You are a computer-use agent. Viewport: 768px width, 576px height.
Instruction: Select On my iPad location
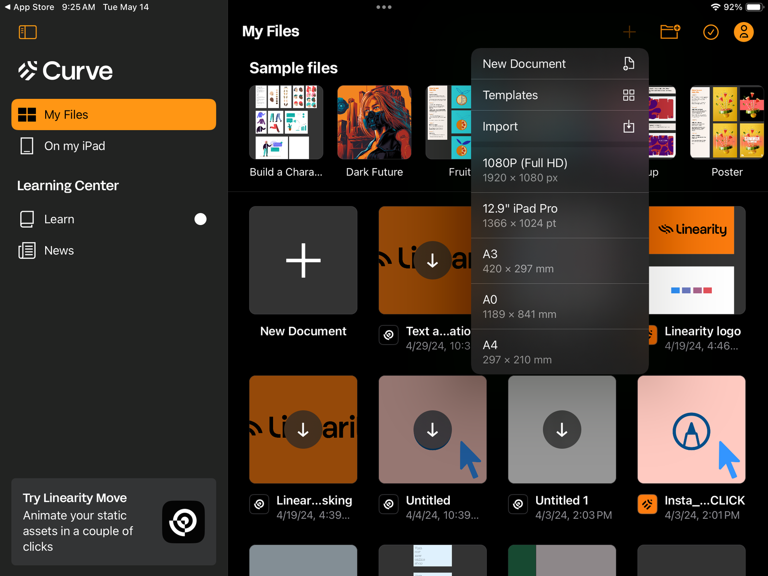[x=114, y=146]
